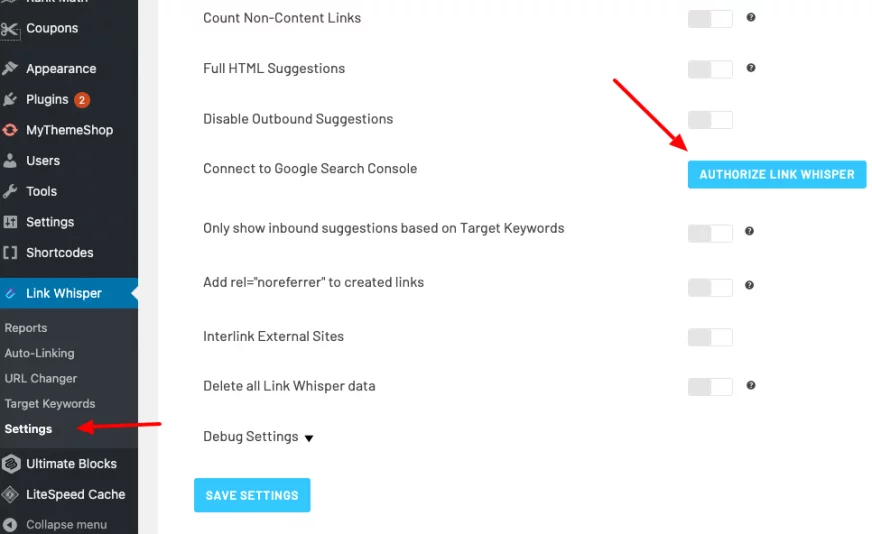Viewport: 872px width, 534px height.
Task: Click help icon beside Delete all Link Whisper data
Action: [751, 385]
